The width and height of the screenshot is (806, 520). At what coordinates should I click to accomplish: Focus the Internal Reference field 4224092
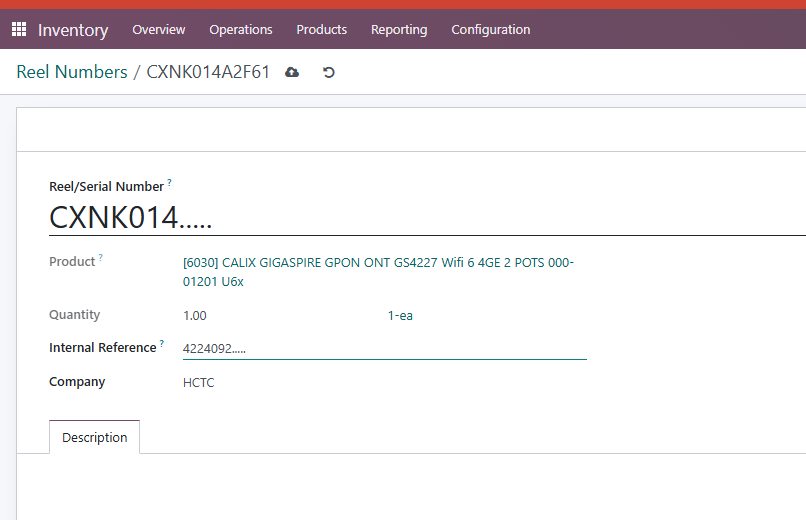tap(384, 349)
